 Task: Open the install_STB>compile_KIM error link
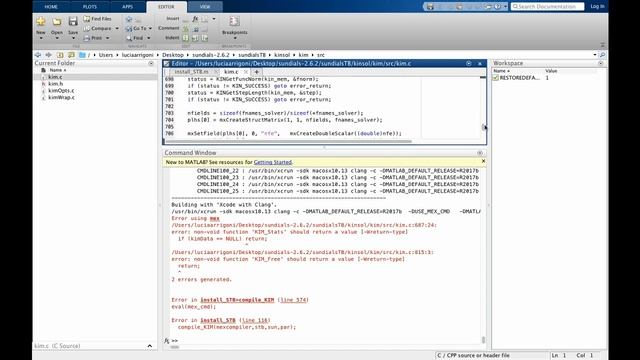pos(237,300)
